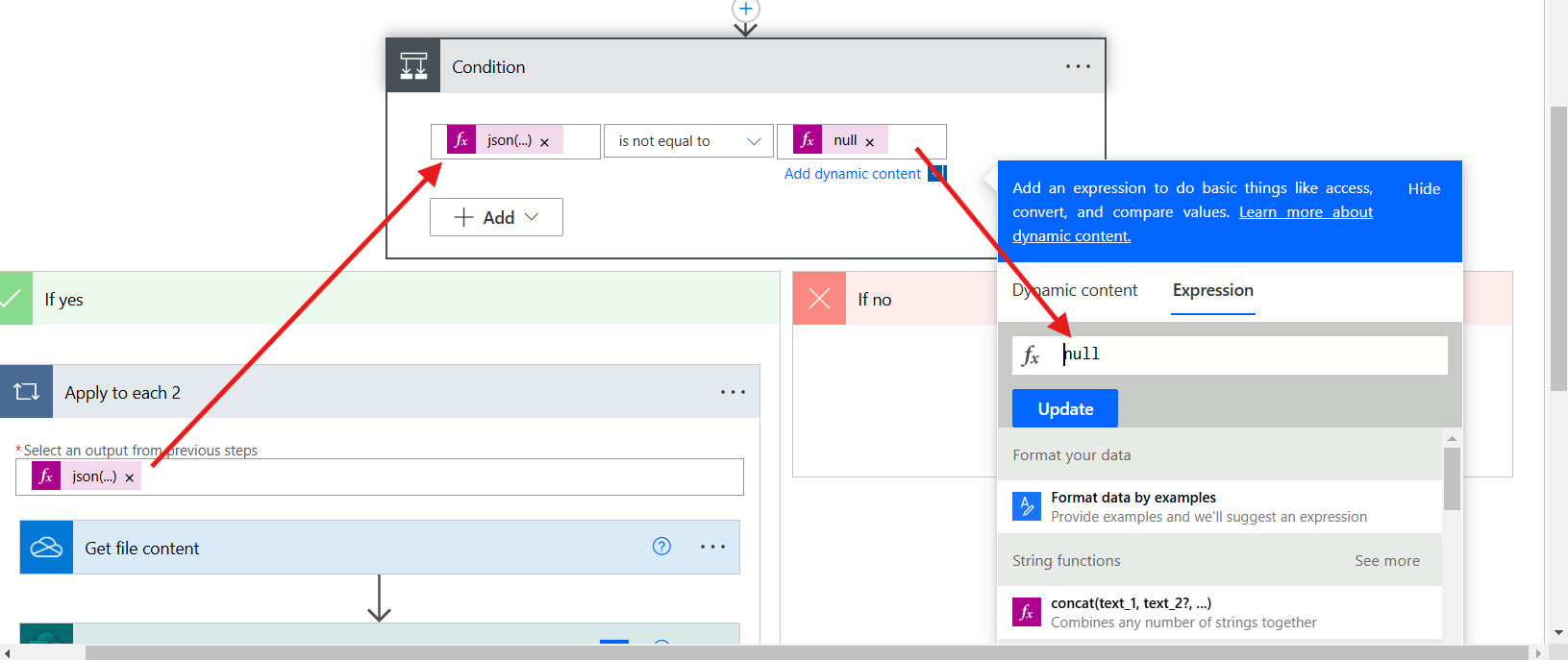Click the insert step plus icon above Condition

[x=746, y=9]
